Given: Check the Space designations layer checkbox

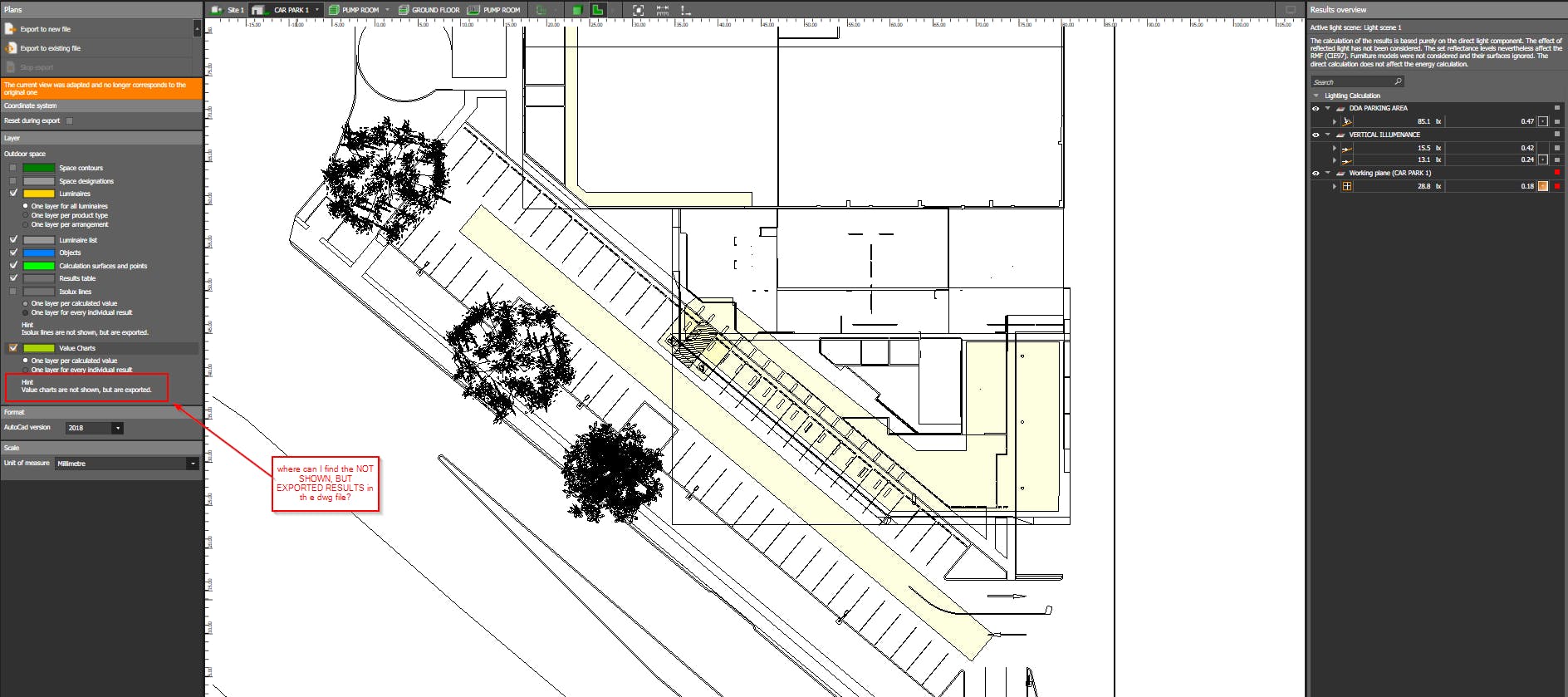Looking at the screenshot, I should click(x=13, y=180).
